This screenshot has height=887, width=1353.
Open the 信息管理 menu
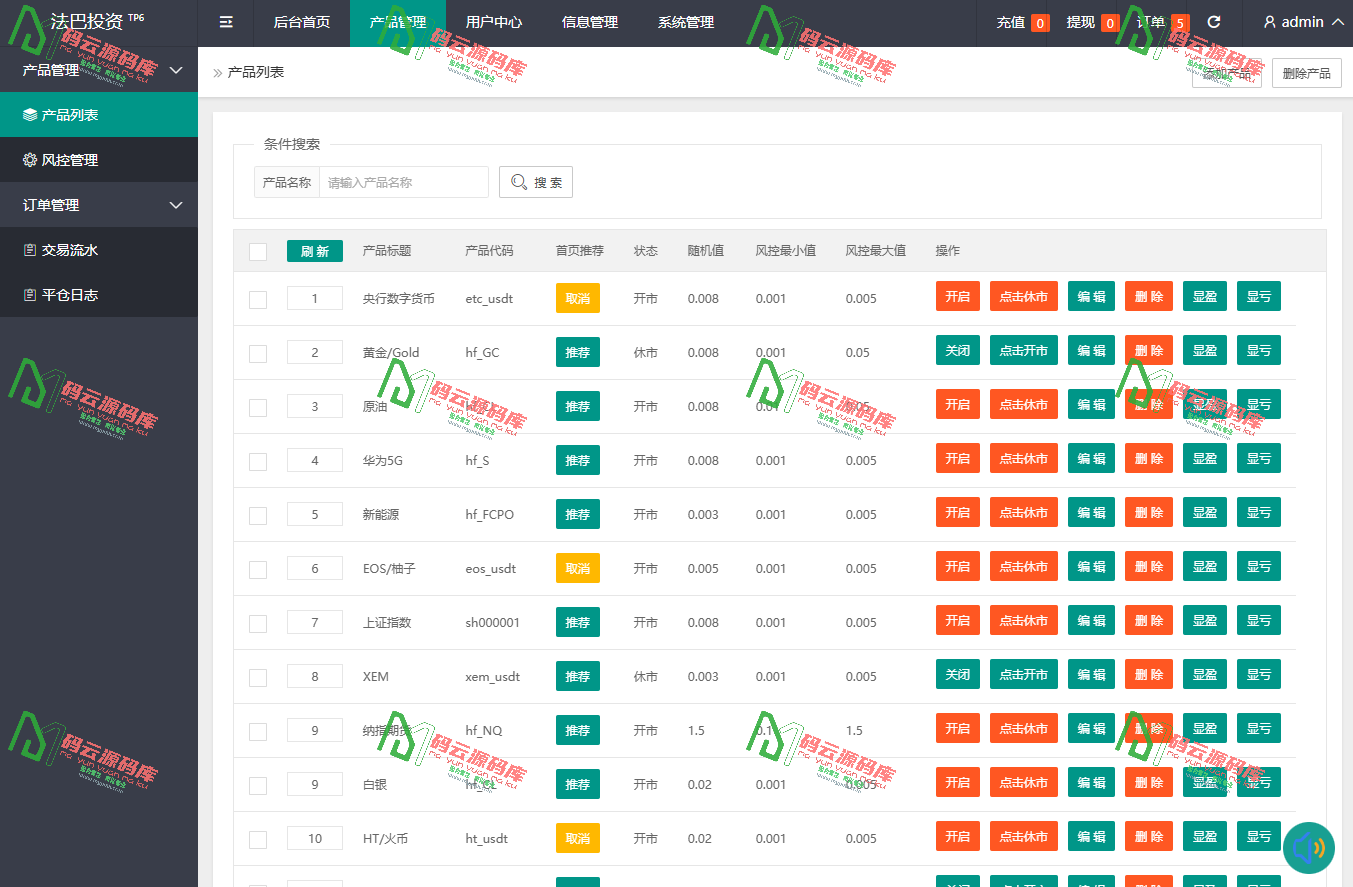point(590,22)
